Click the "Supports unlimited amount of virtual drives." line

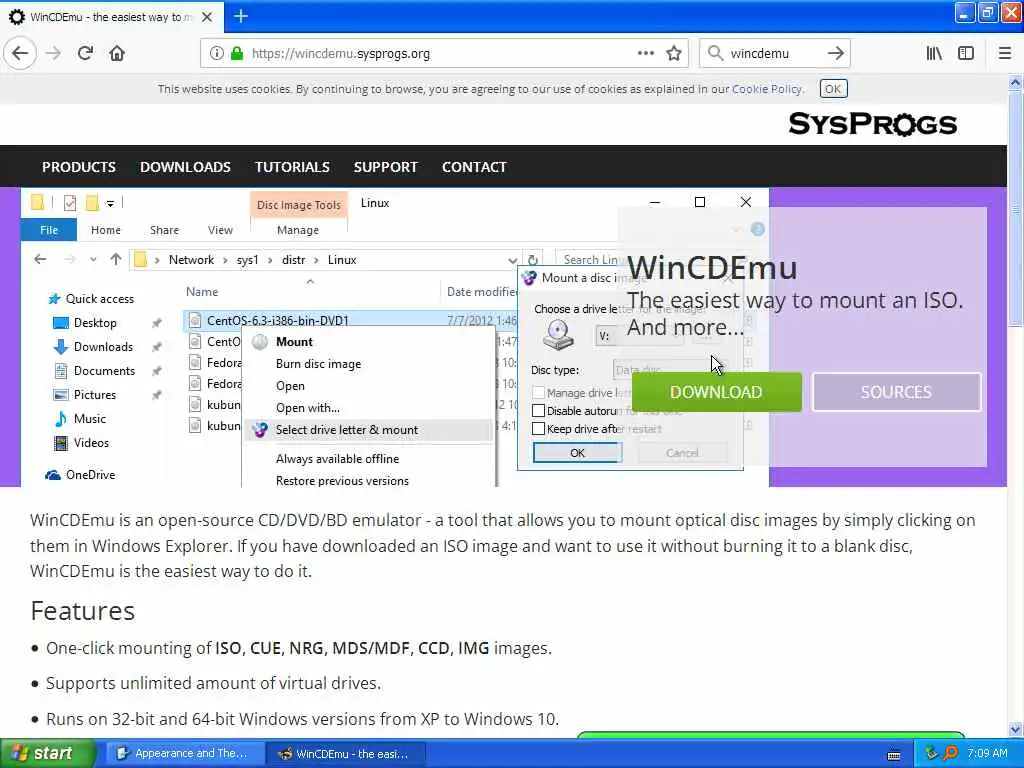tap(213, 683)
